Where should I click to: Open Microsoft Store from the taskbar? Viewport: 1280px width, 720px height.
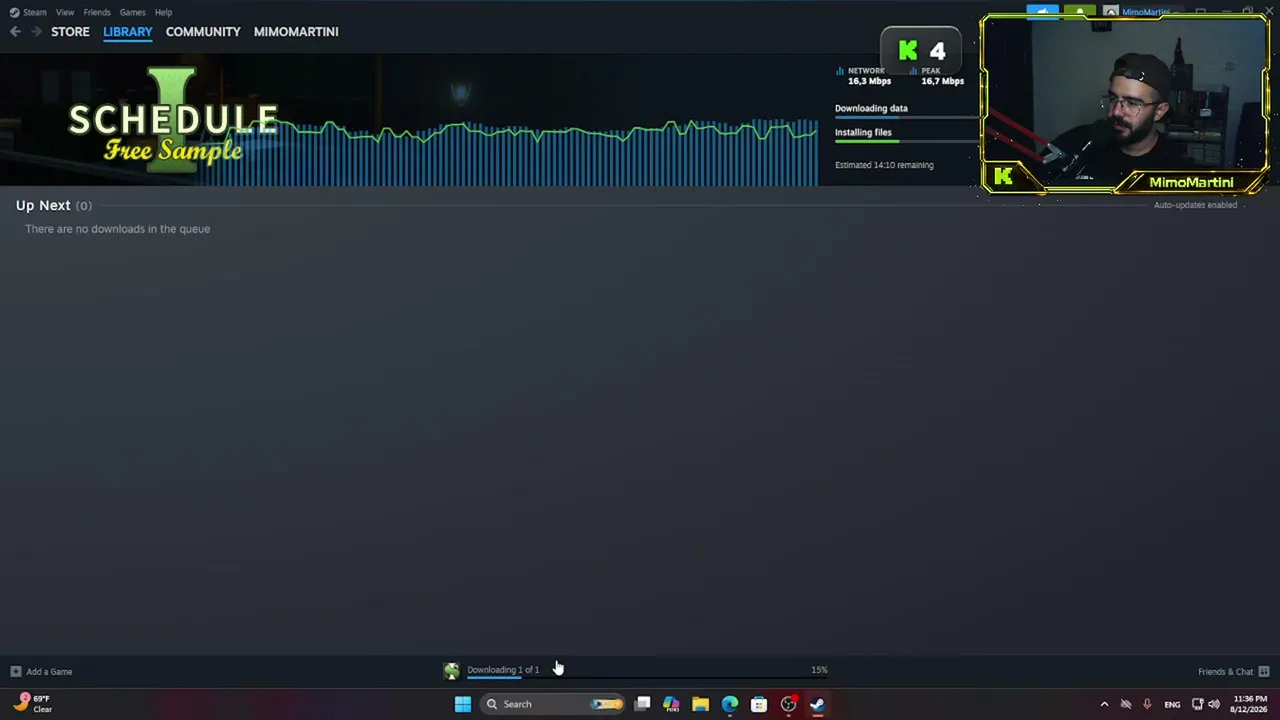[x=759, y=704]
